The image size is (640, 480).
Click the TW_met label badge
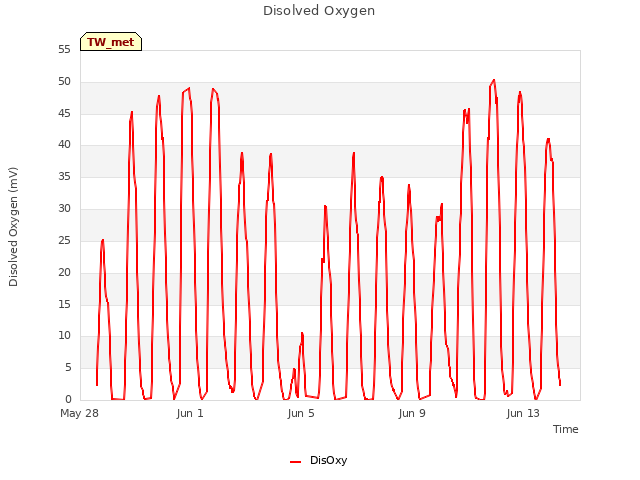coord(111,42)
